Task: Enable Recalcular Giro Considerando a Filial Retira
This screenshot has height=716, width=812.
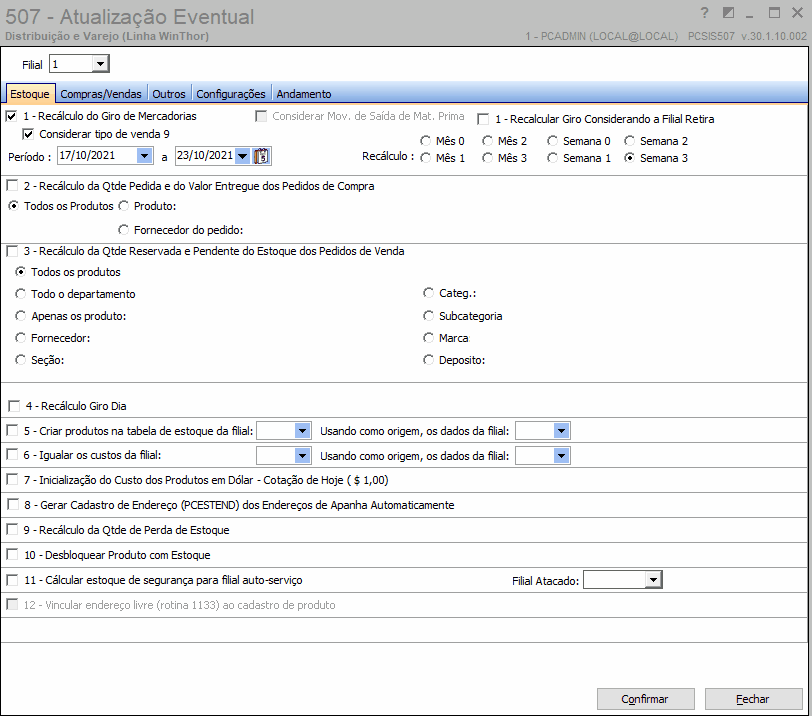Action: coord(483,119)
